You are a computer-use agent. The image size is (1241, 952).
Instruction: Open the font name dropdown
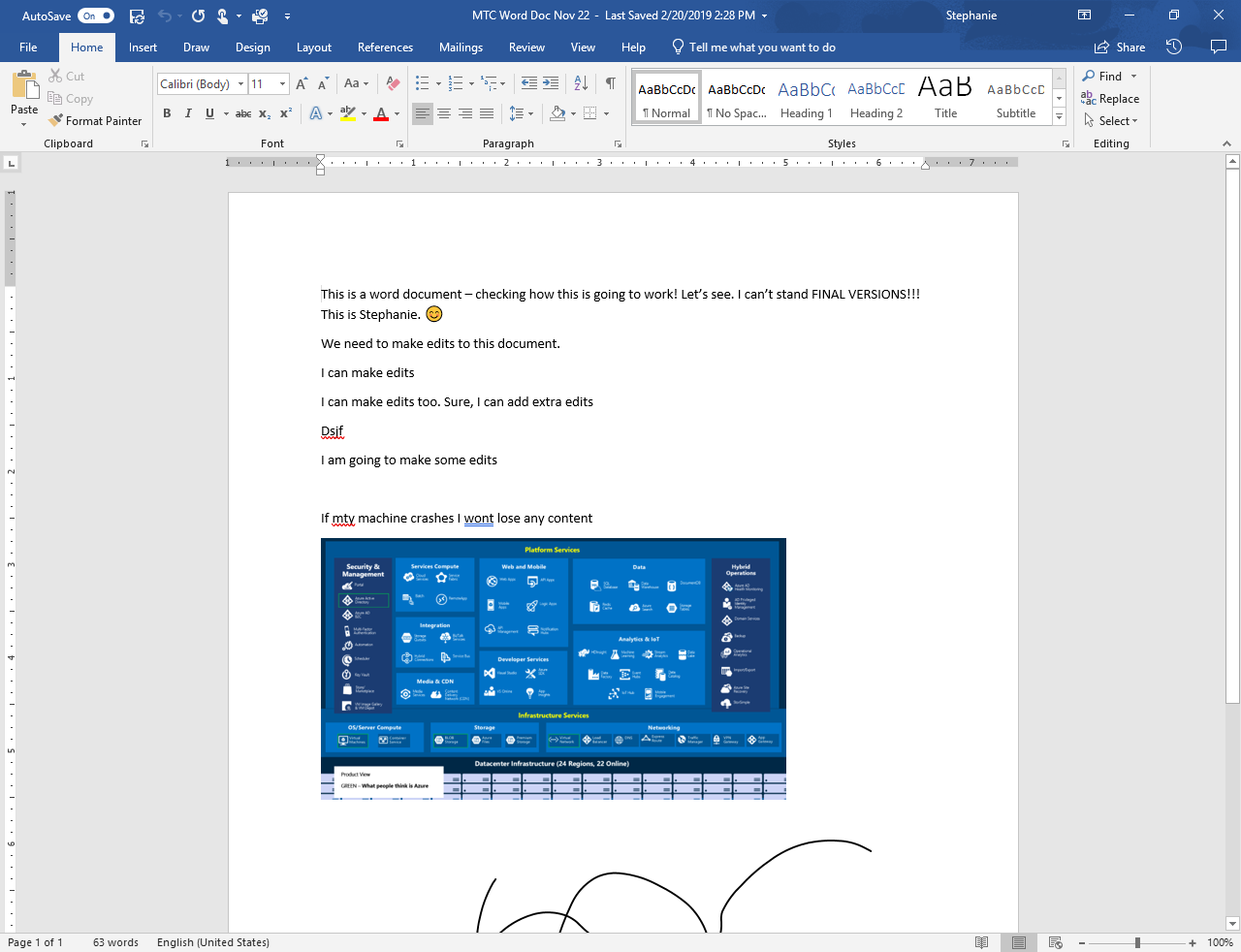[x=240, y=83]
